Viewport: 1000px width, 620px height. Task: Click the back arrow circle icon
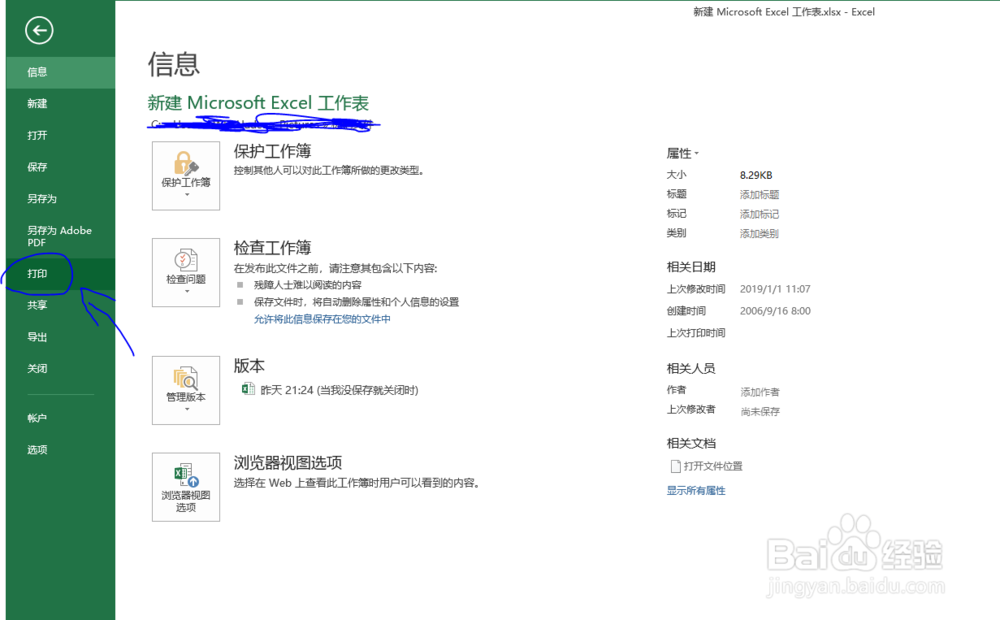pos(39,30)
